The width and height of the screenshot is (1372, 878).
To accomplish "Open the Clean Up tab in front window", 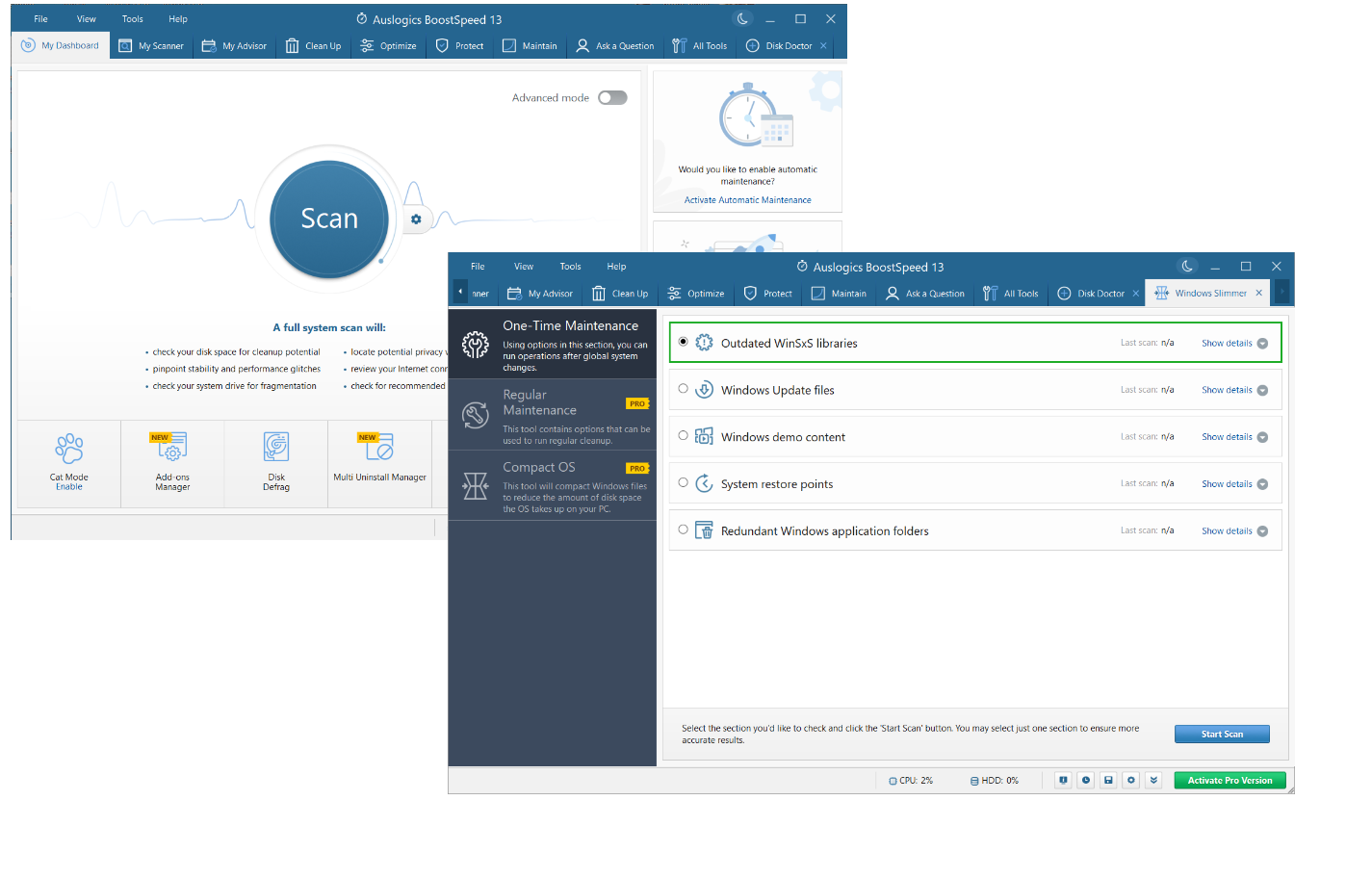I will tap(620, 294).
